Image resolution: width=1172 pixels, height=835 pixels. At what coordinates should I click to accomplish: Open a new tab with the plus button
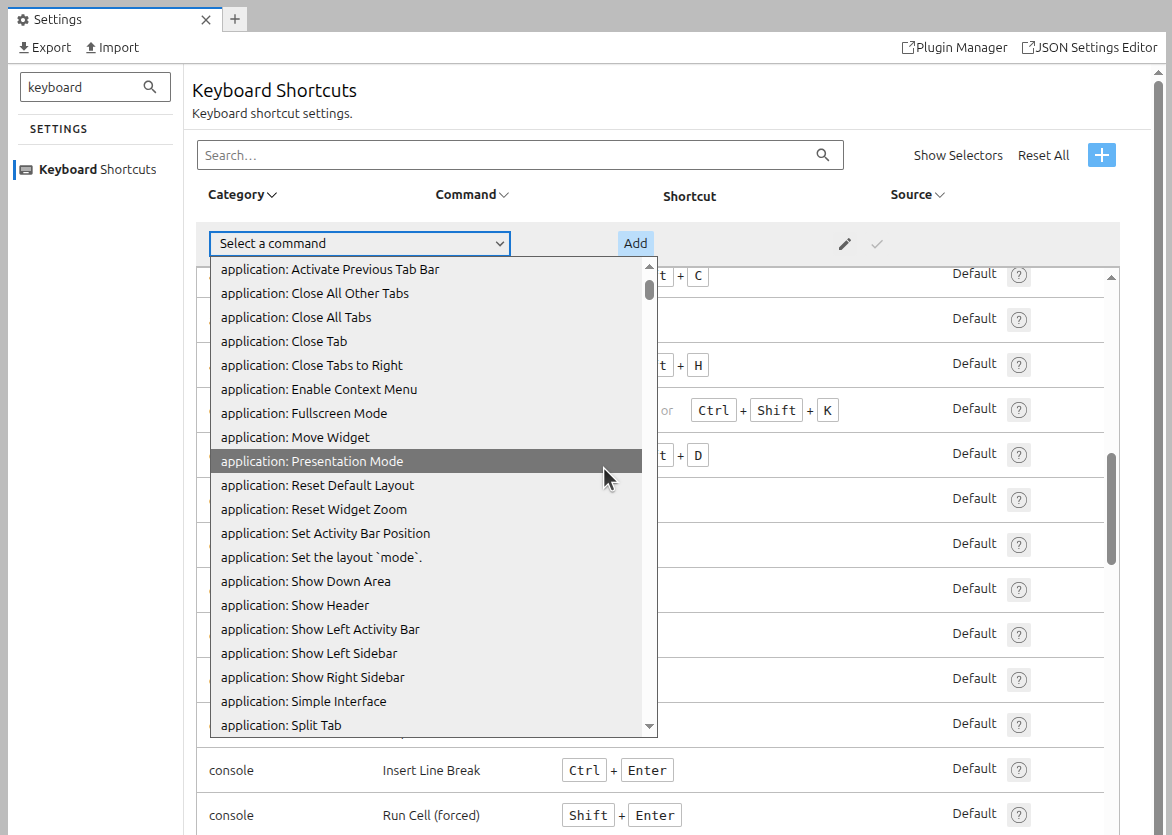coord(235,19)
